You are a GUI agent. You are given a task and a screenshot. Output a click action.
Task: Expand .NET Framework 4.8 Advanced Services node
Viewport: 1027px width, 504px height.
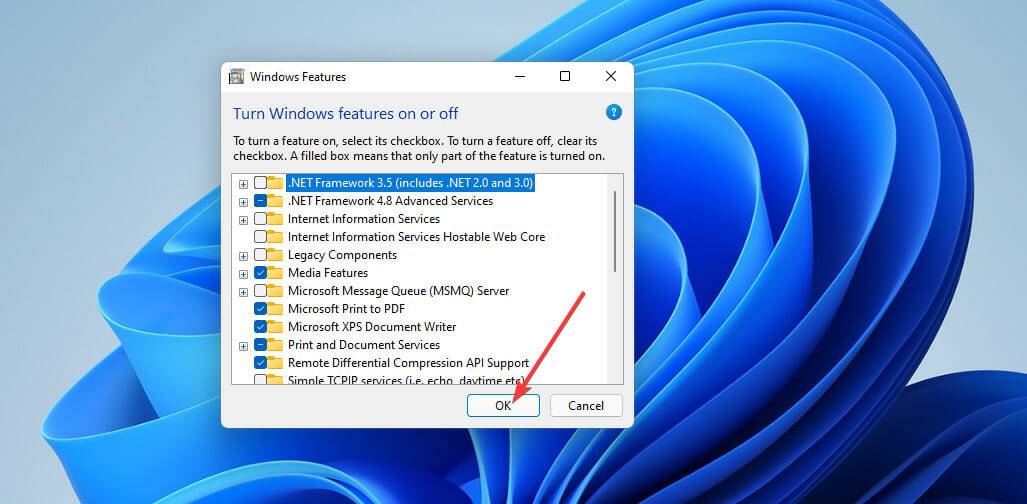click(243, 202)
